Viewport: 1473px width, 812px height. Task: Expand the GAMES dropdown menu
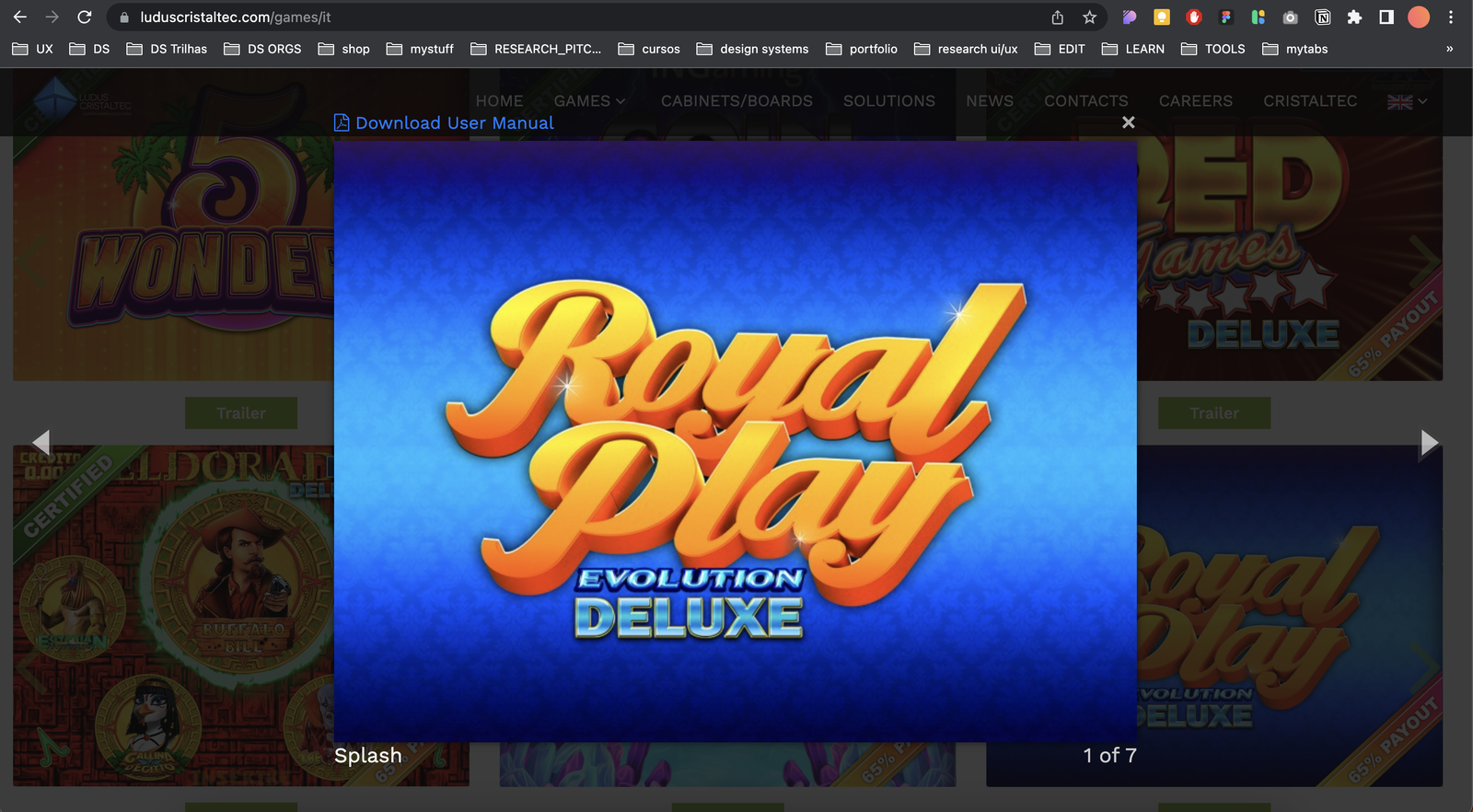(x=589, y=101)
